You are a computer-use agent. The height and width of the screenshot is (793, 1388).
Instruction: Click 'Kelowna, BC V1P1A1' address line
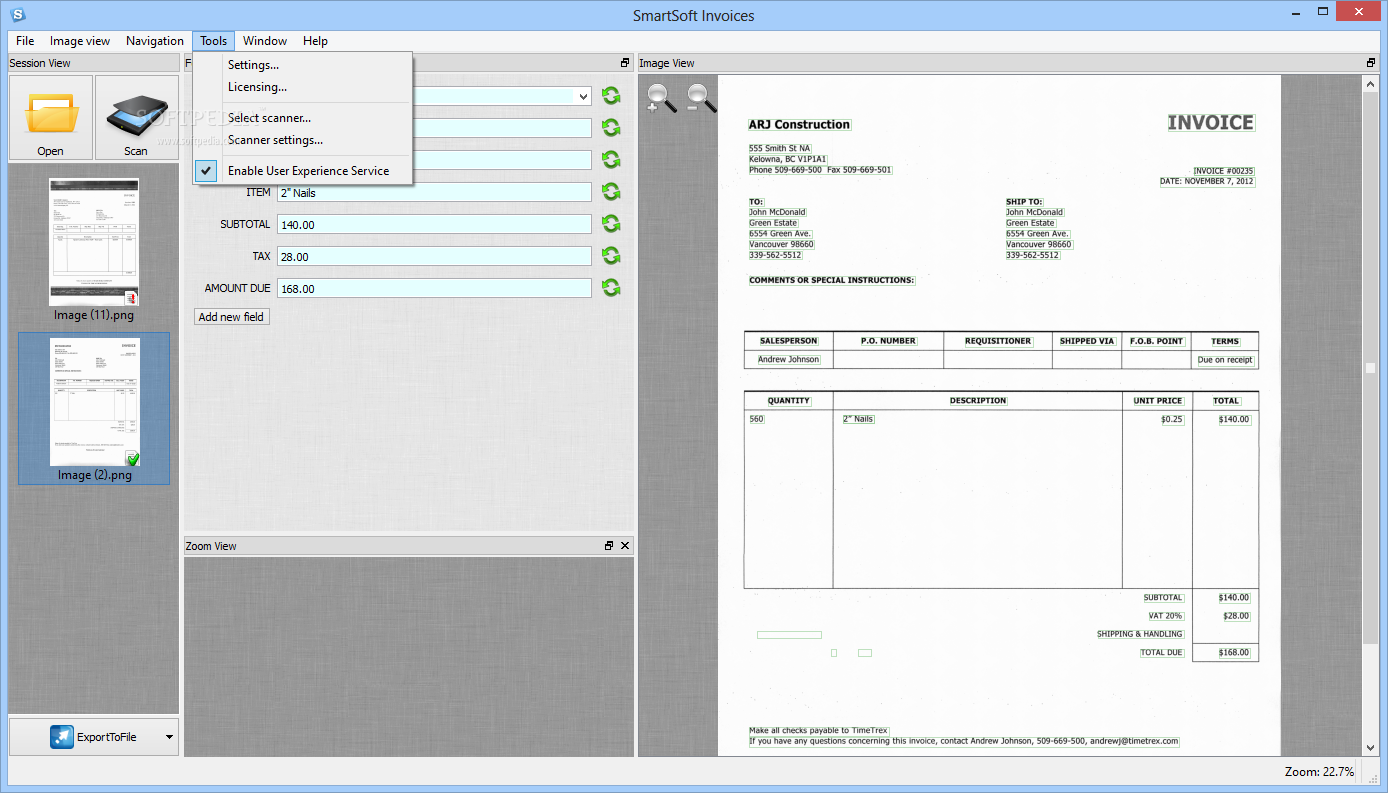tap(788, 159)
